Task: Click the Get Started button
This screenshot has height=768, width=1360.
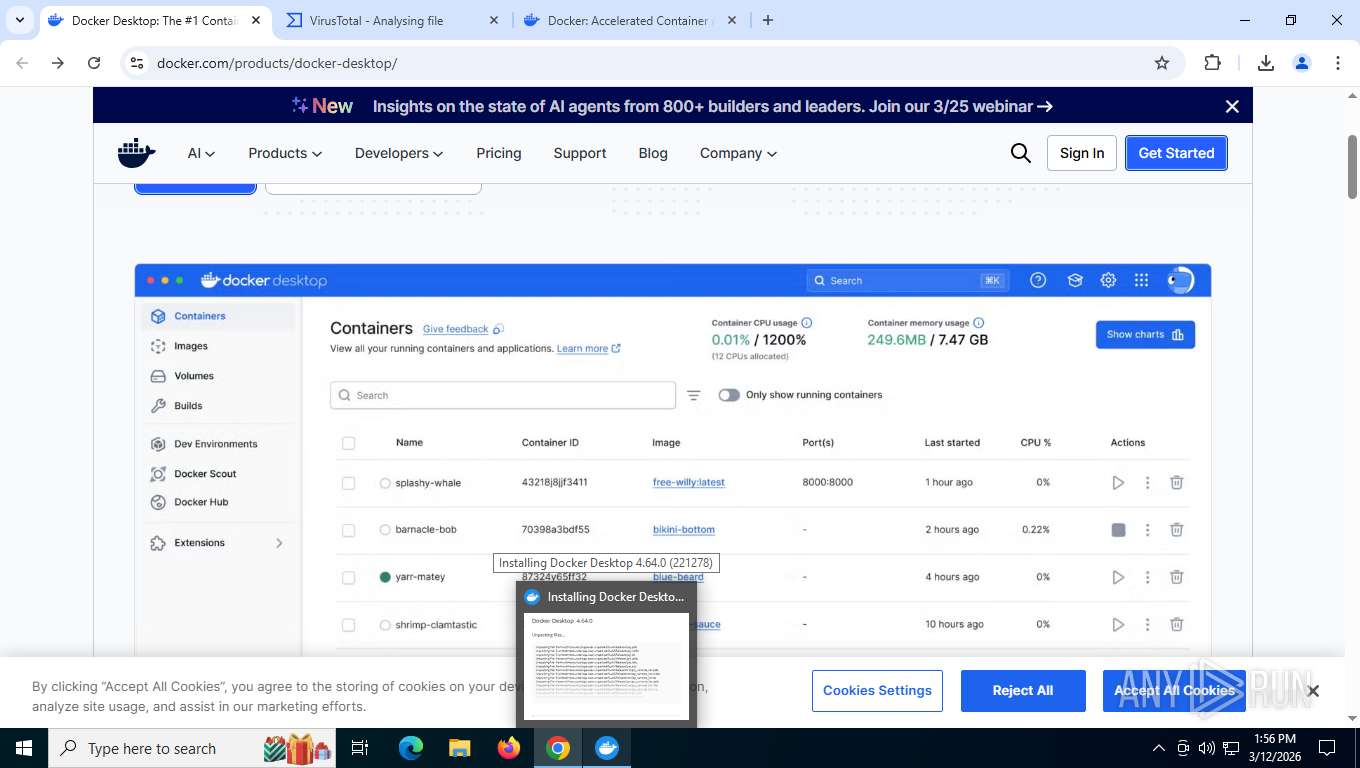Action: (1176, 153)
